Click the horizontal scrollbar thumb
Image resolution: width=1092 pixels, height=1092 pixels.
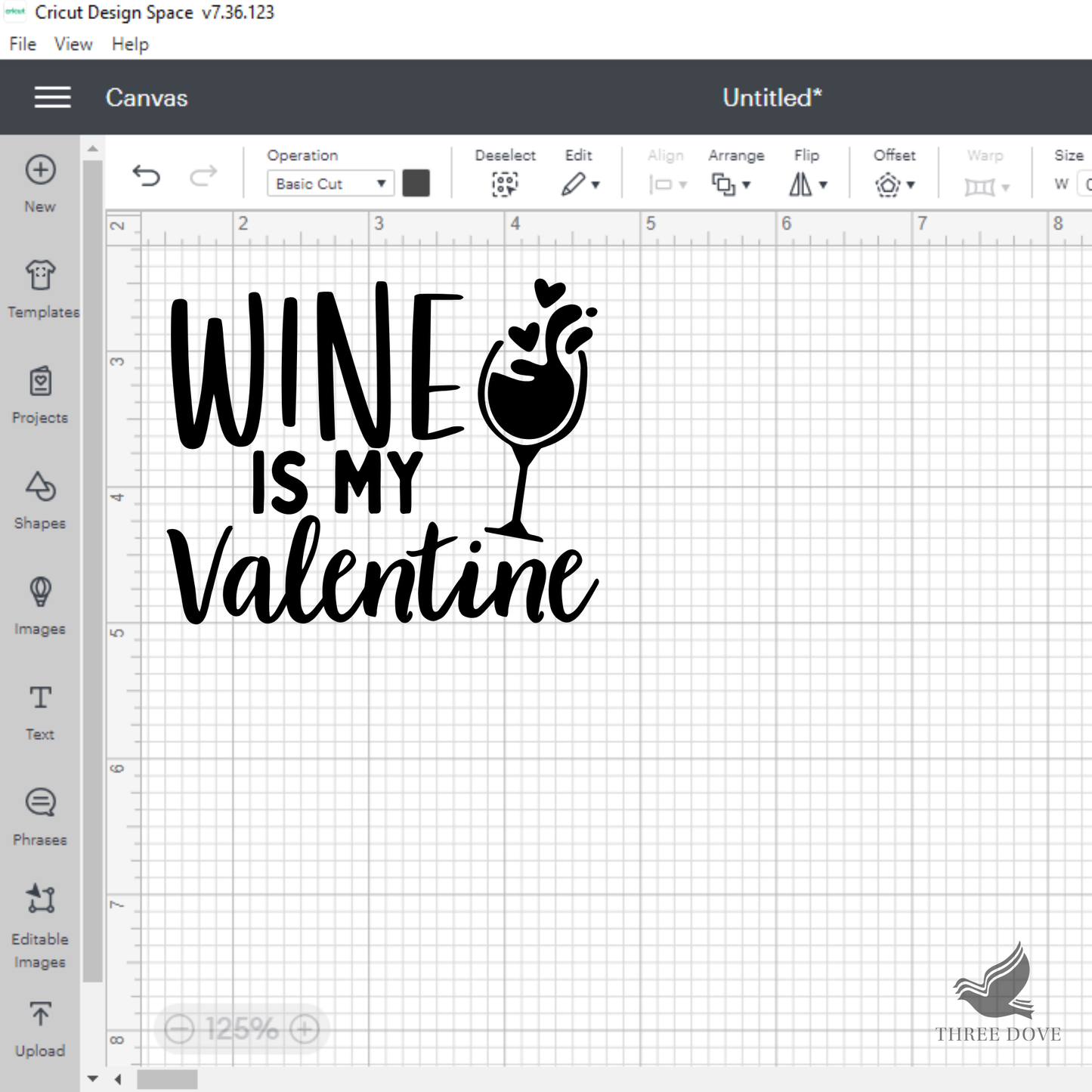[167, 1079]
